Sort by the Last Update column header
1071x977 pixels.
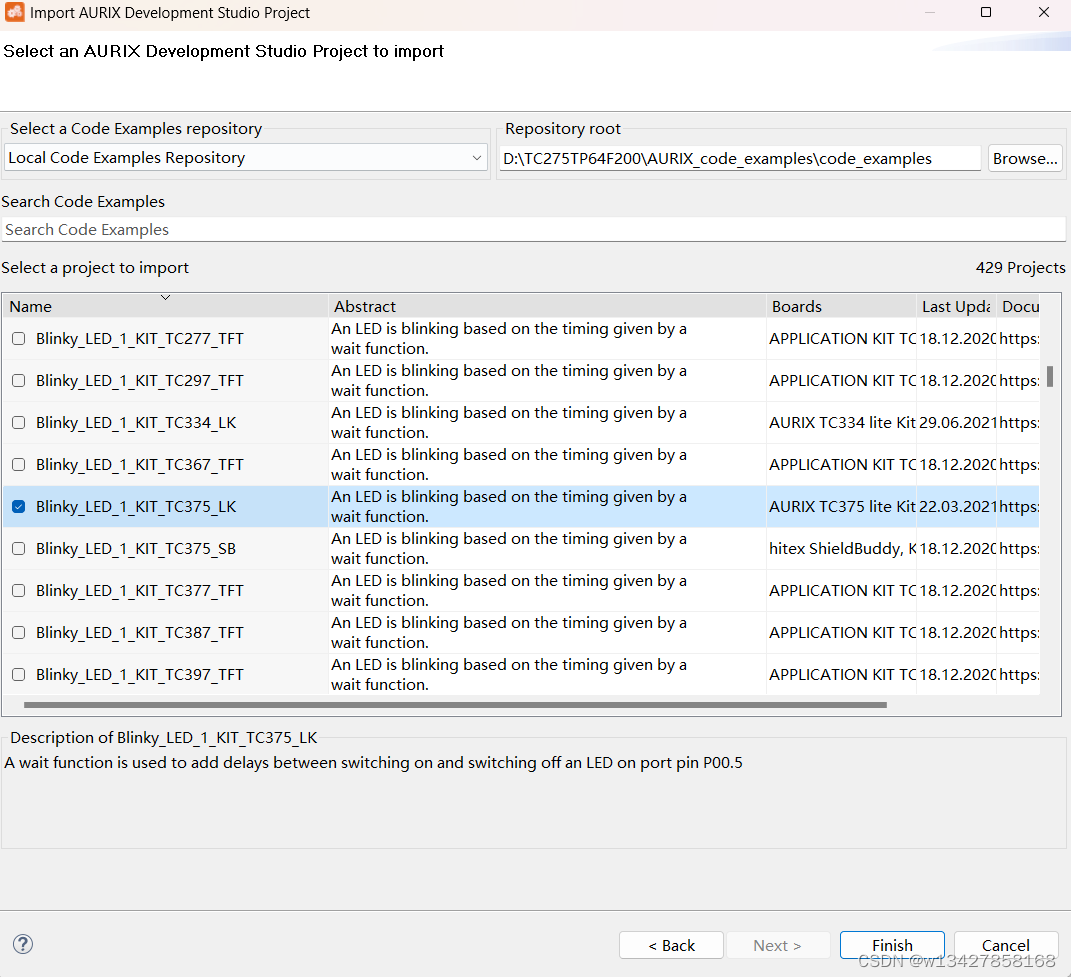click(956, 306)
